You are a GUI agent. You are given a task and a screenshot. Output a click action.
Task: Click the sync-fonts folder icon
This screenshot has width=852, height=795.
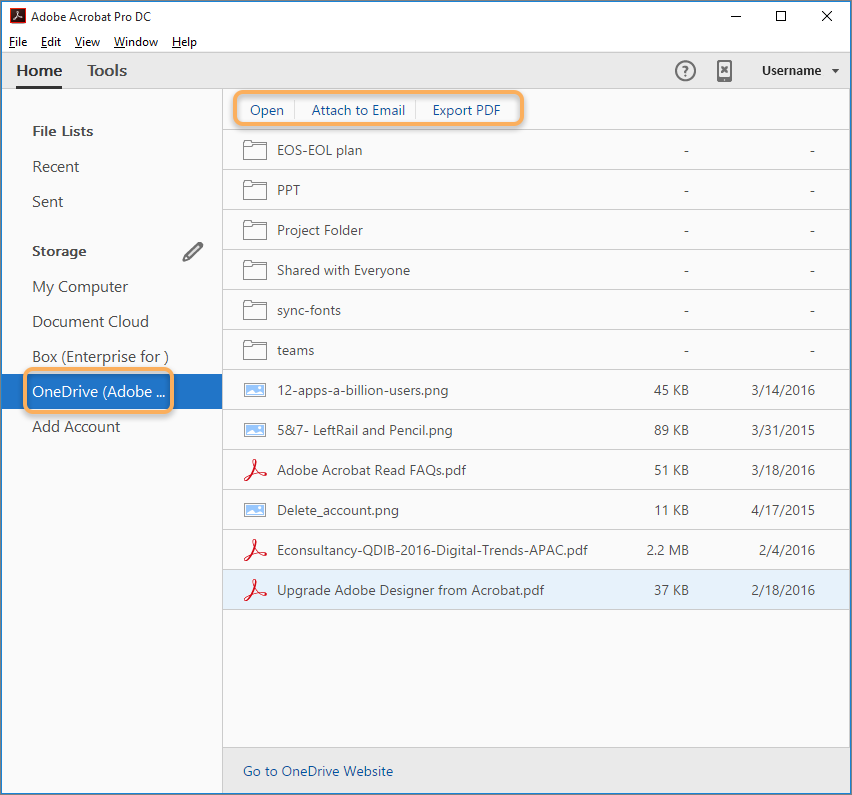255,310
